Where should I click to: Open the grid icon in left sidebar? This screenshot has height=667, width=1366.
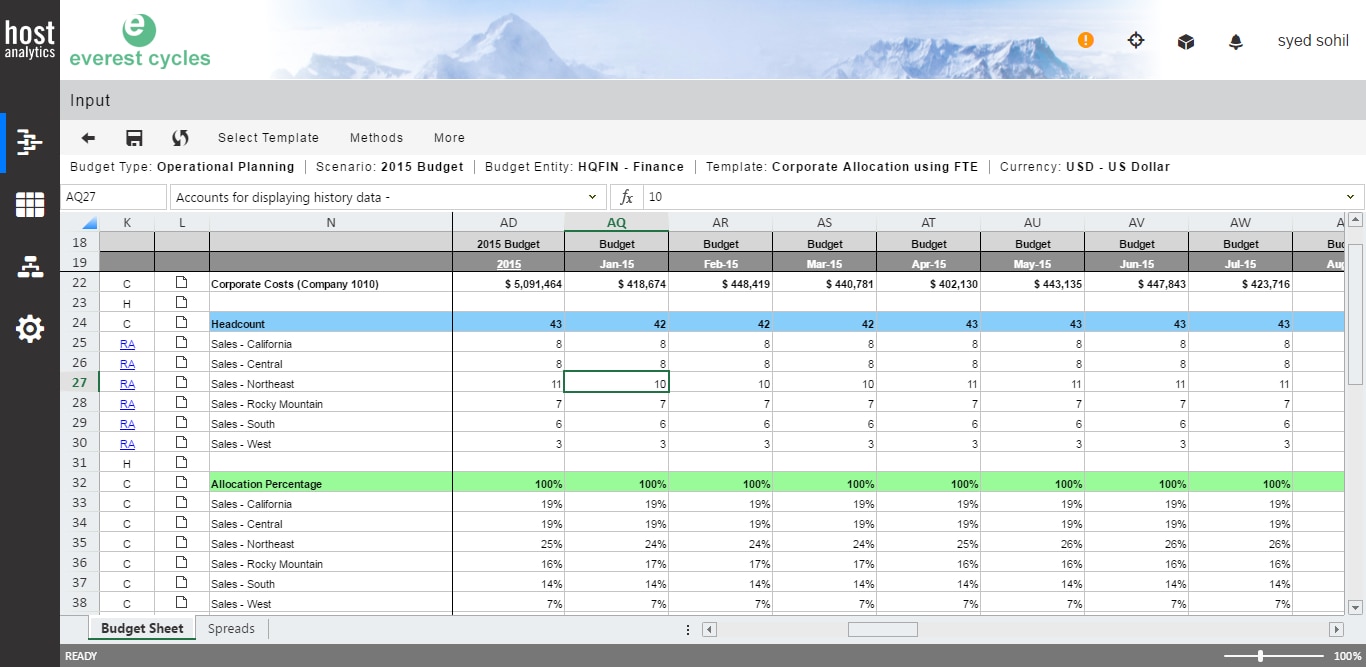[x=30, y=205]
